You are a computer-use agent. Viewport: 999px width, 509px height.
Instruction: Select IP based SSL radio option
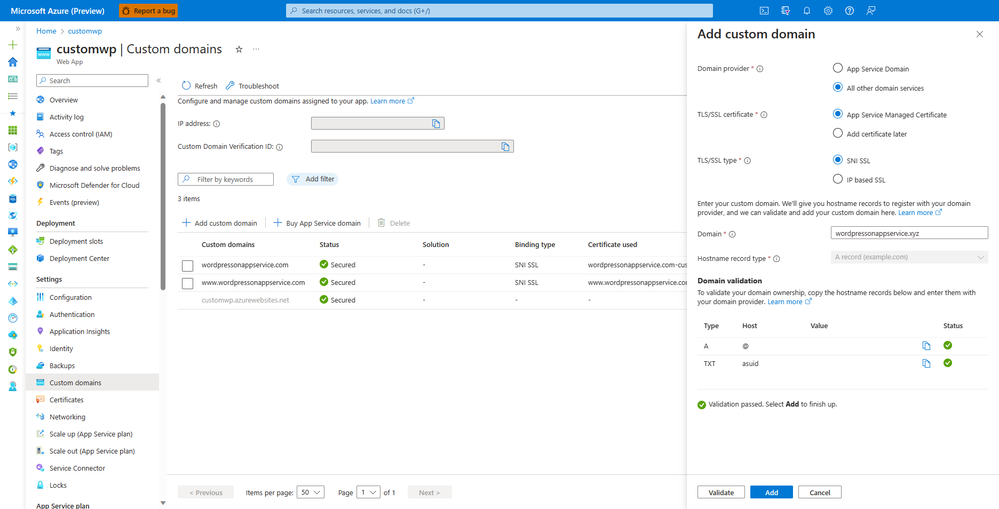pyautogui.click(x=838, y=180)
